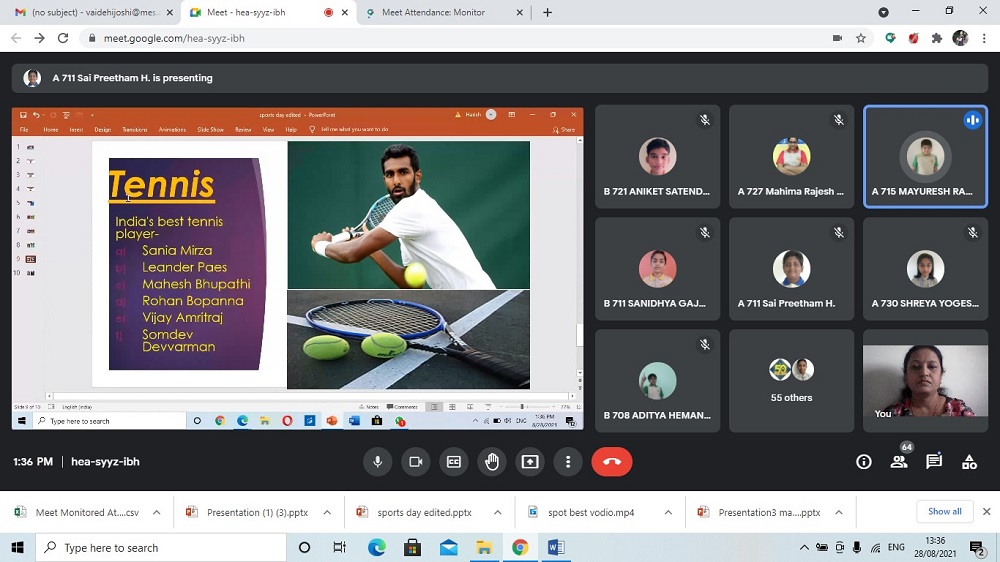Expand options for spot best vodio.mp4 download

[x=668, y=513]
